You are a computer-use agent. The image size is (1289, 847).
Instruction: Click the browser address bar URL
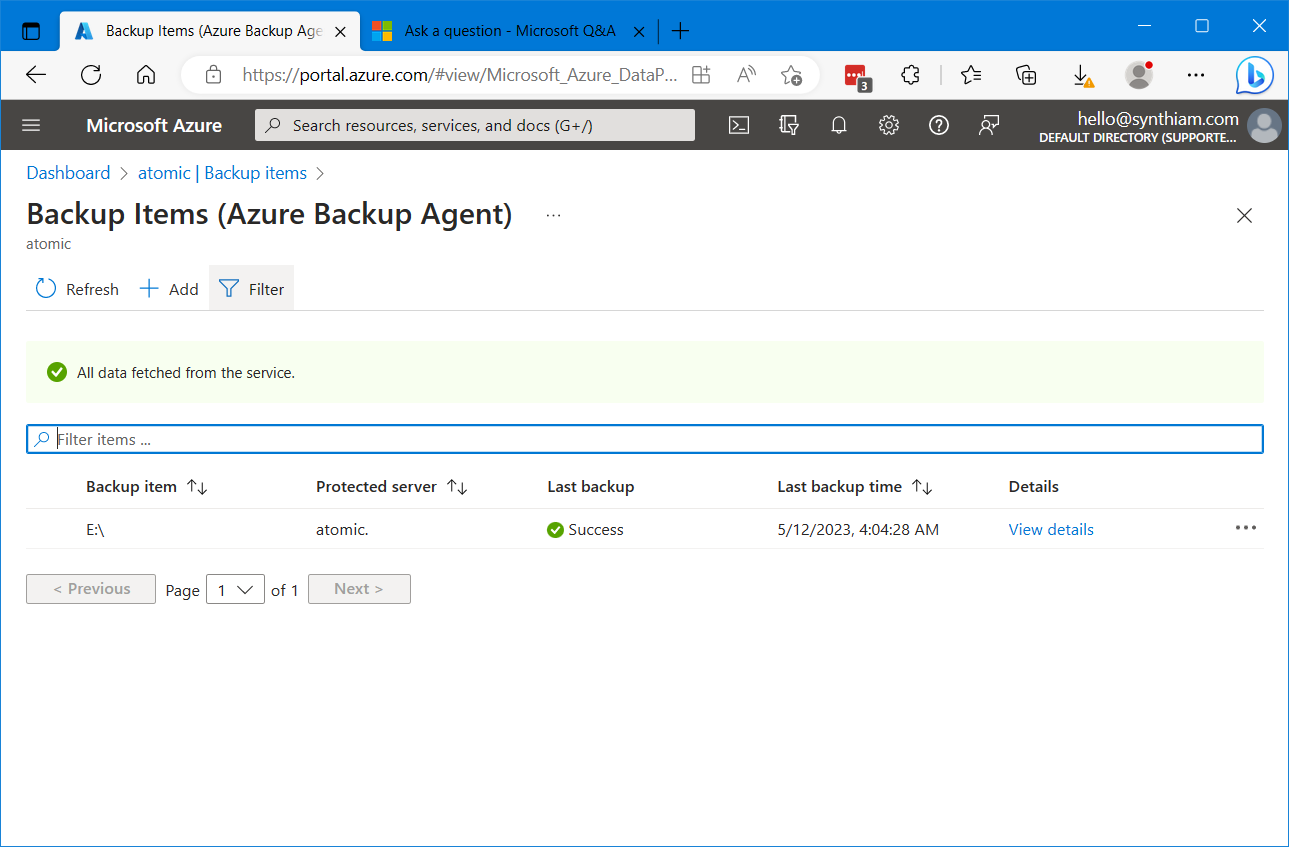click(x=460, y=75)
